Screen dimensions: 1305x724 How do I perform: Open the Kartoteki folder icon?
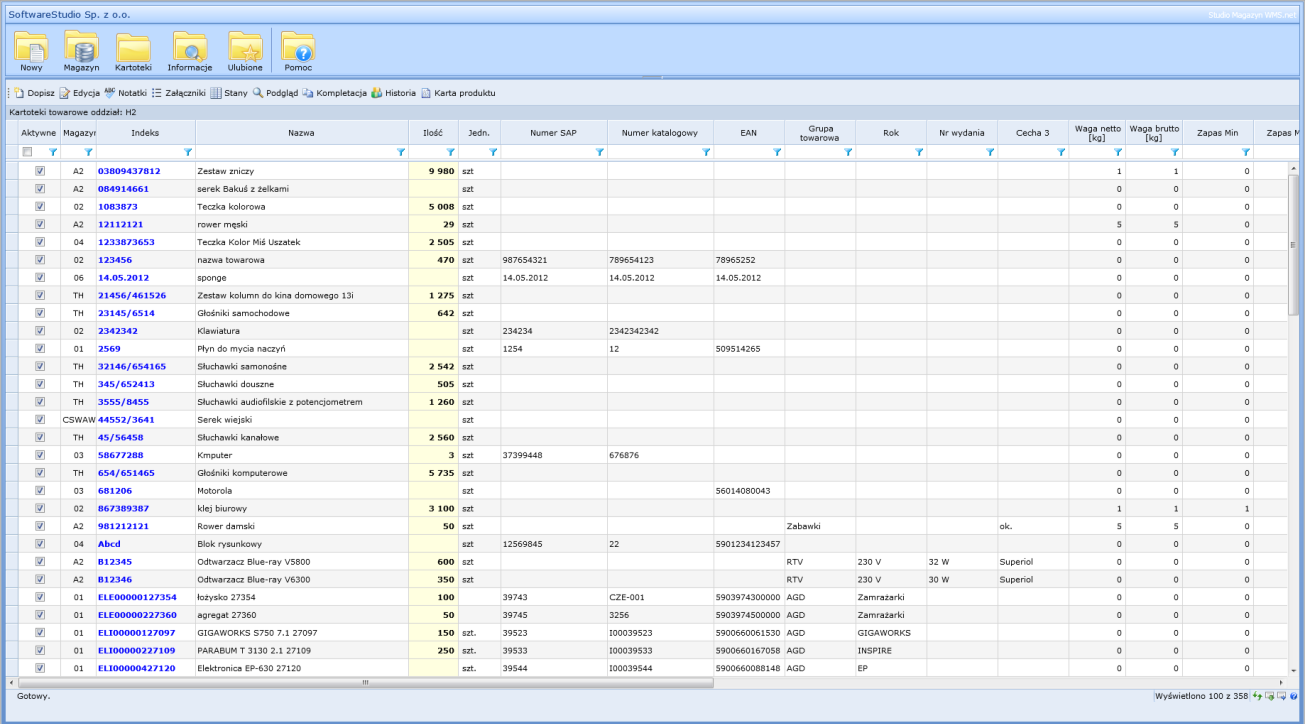coord(133,51)
